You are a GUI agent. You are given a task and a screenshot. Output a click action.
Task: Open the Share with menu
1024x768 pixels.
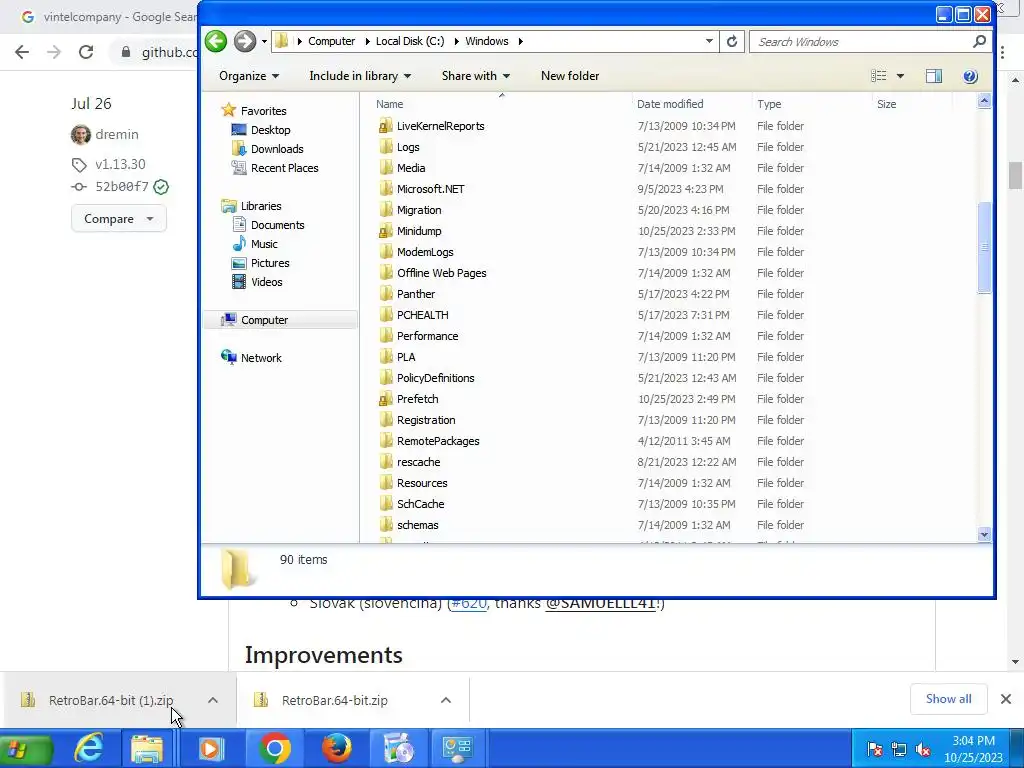tap(475, 76)
